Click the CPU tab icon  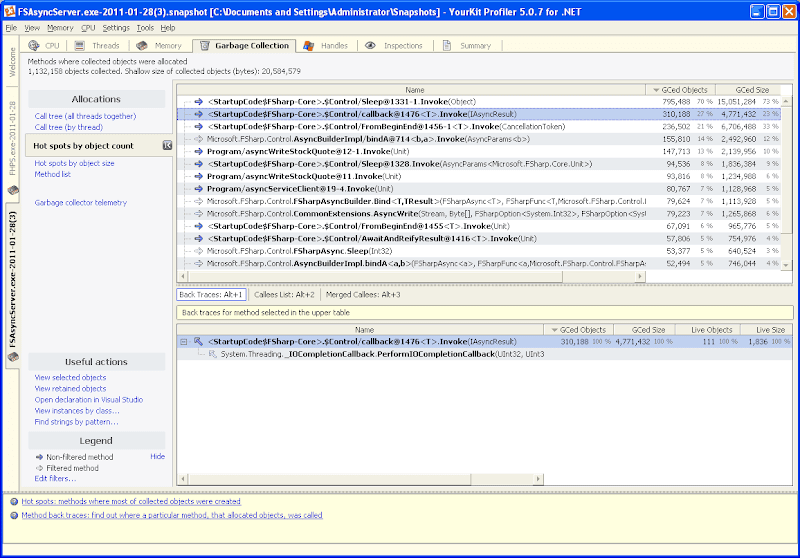[x=34, y=45]
